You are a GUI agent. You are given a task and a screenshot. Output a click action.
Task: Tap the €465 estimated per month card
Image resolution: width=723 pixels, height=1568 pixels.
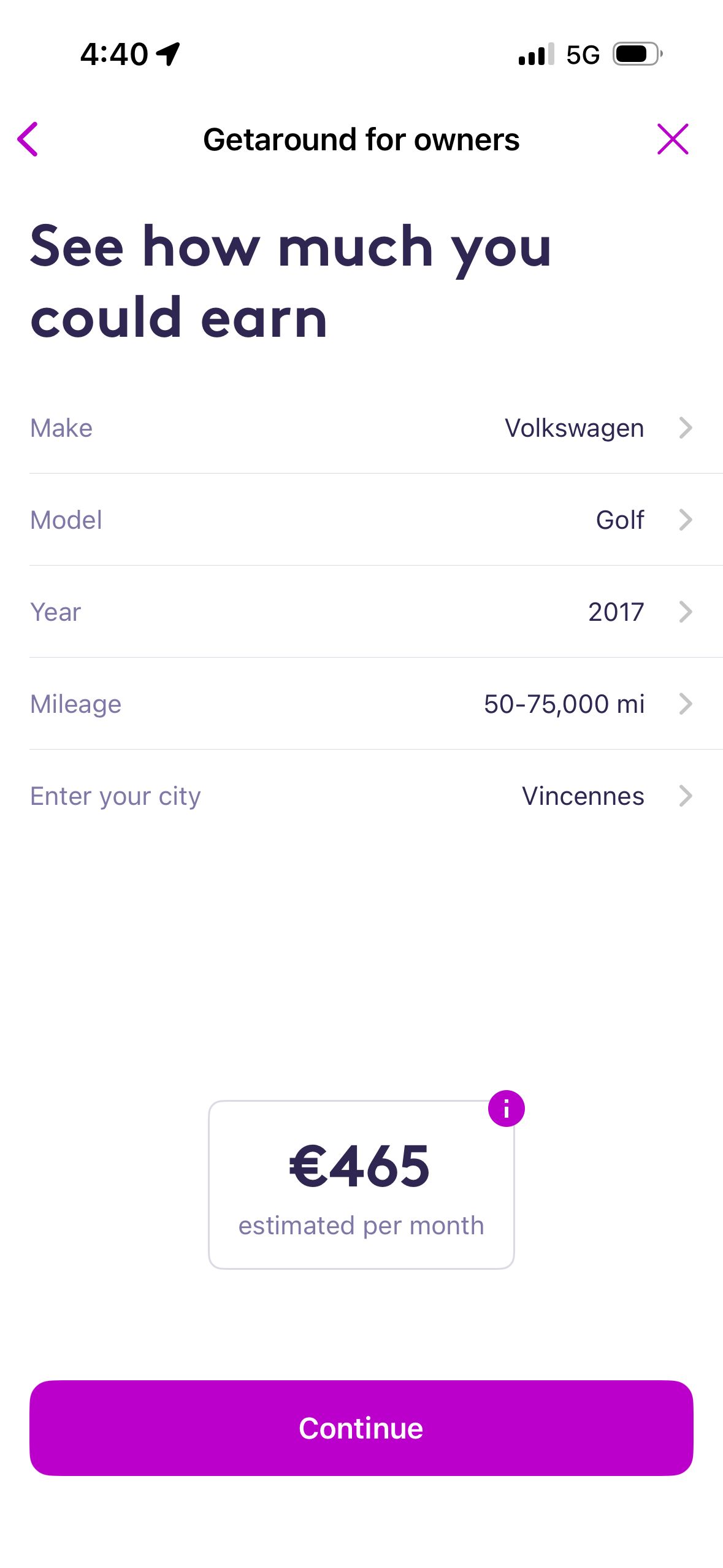click(x=361, y=1185)
